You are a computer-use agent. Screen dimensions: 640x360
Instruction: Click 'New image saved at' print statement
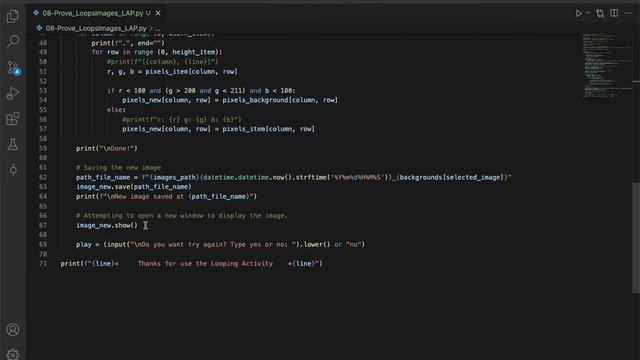166,196
